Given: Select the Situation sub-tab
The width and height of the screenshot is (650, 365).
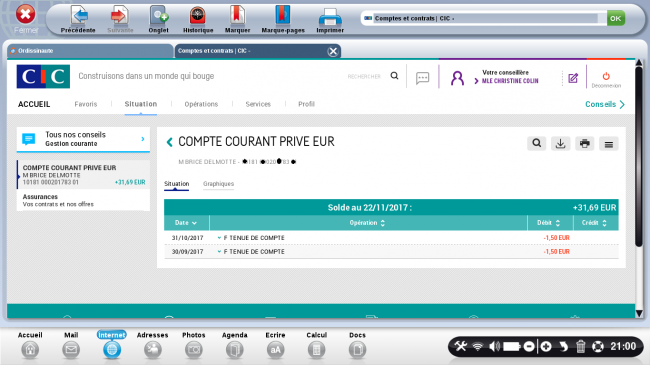Looking at the screenshot, I should click(177, 184).
